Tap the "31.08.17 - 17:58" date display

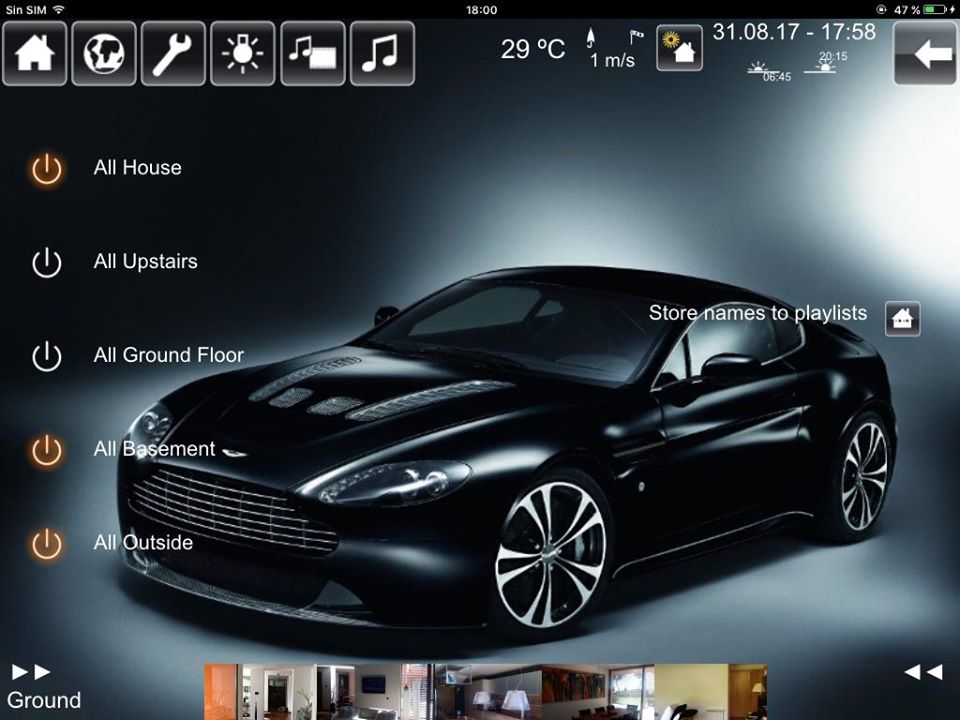click(x=794, y=32)
